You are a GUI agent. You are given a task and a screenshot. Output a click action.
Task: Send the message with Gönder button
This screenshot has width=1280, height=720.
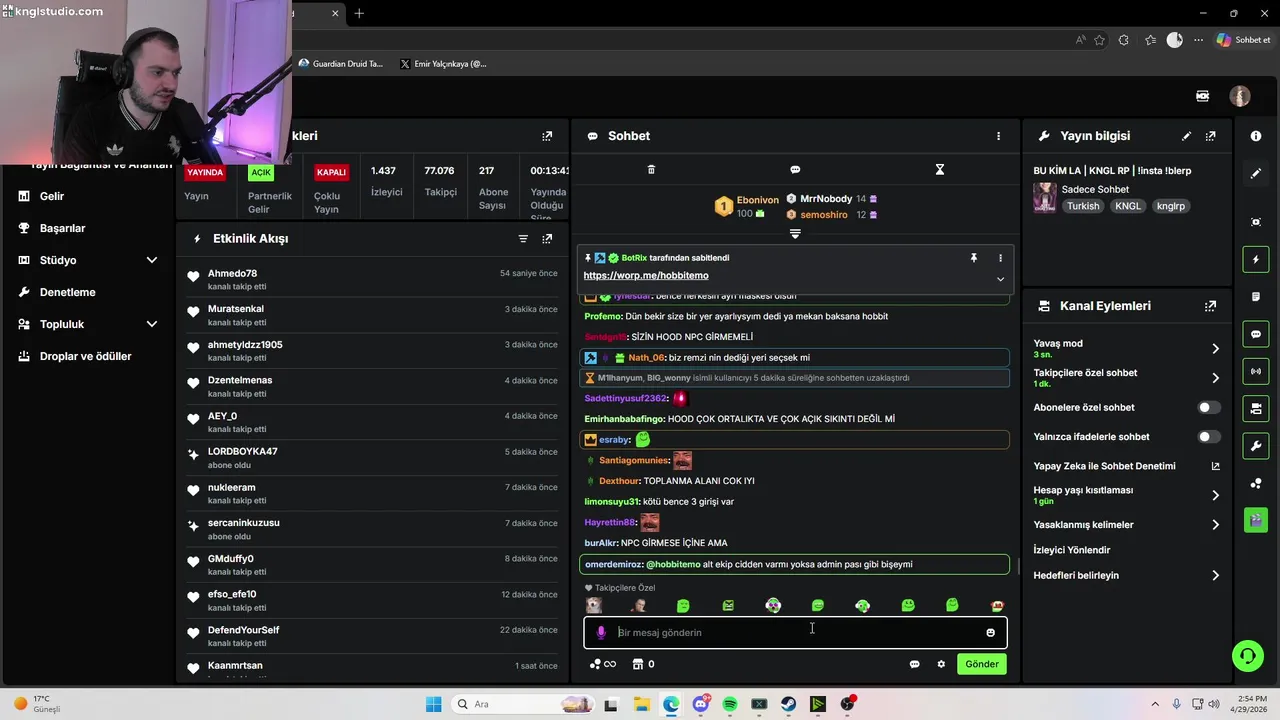[x=981, y=664]
